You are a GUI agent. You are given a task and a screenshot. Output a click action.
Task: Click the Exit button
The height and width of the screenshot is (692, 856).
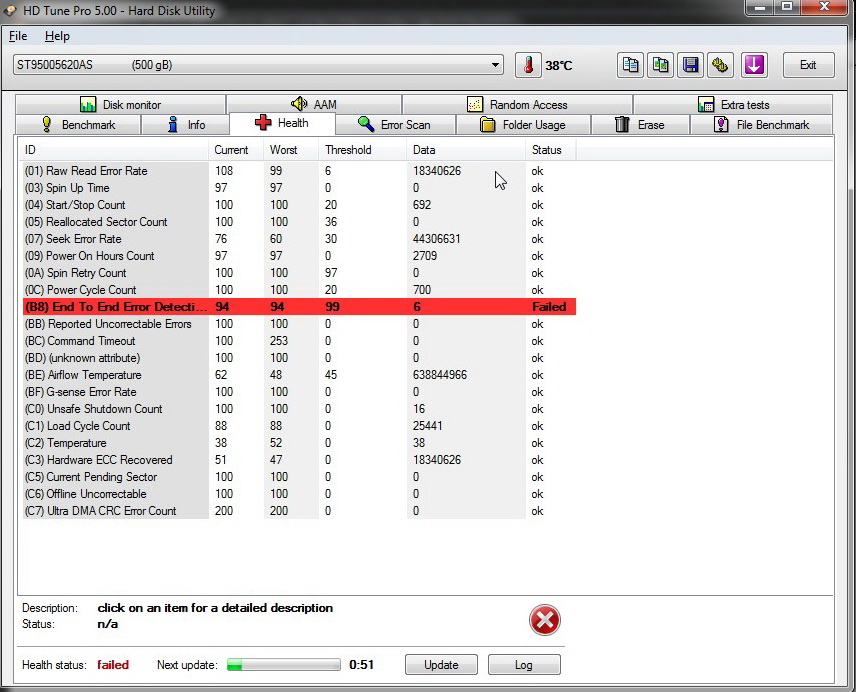point(809,65)
